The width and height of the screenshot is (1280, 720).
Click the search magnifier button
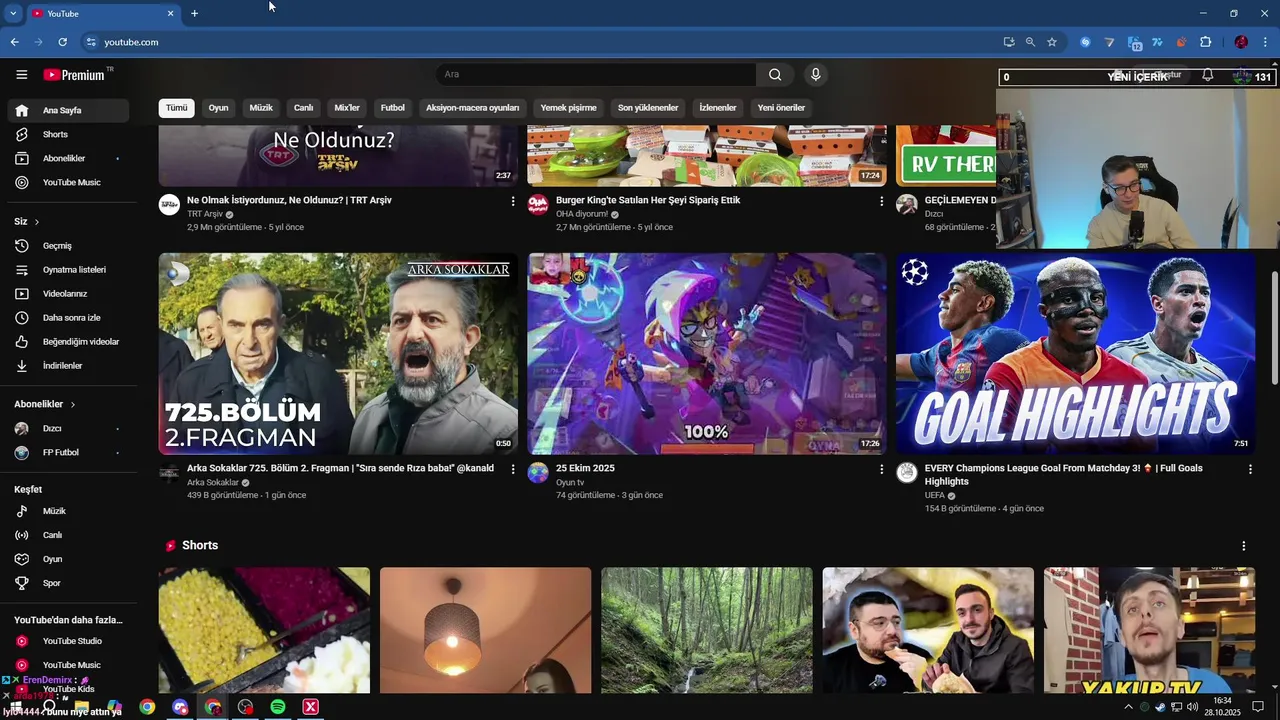pos(775,75)
